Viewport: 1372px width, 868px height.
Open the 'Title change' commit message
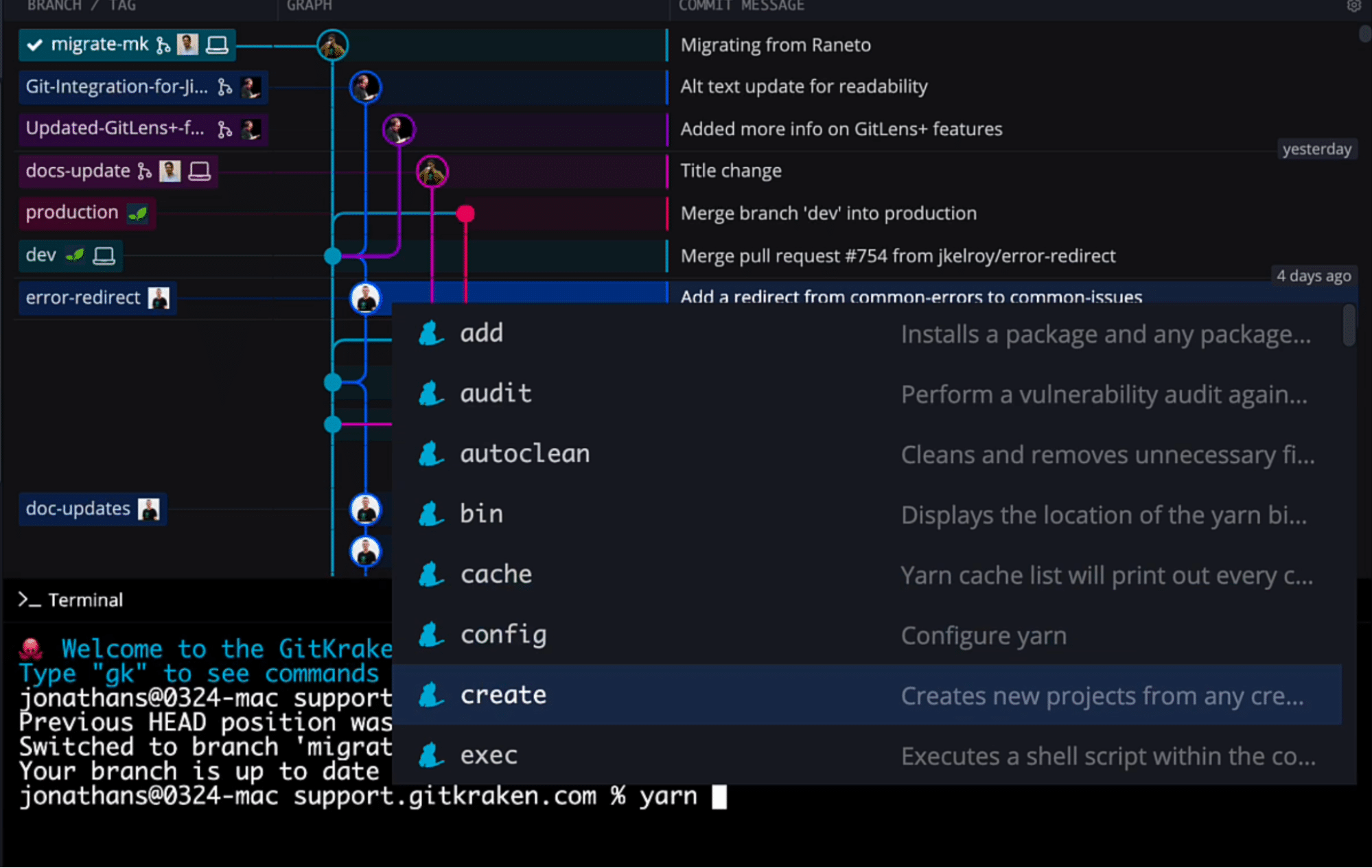pyautogui.click(x=731, y=171)
